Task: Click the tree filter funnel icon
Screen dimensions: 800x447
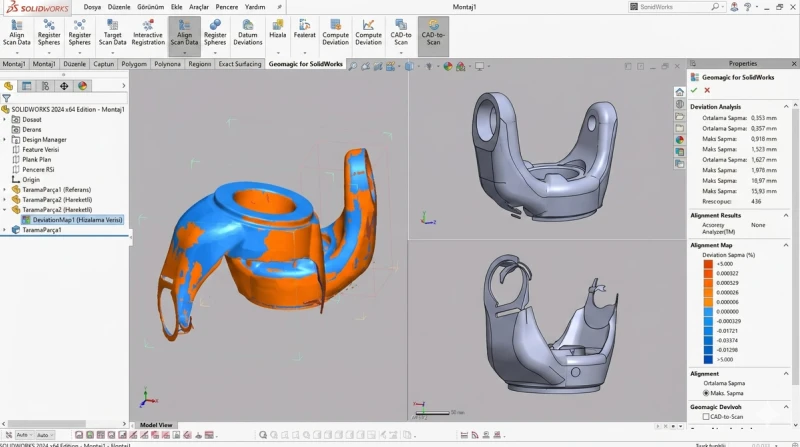Action: pyautogui.click(x=6, y=98)
